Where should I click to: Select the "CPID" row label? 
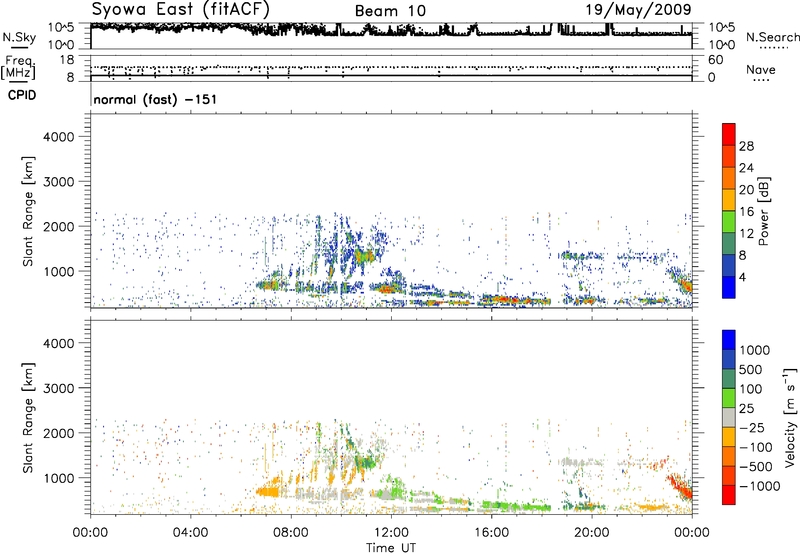tap(22, 95)
